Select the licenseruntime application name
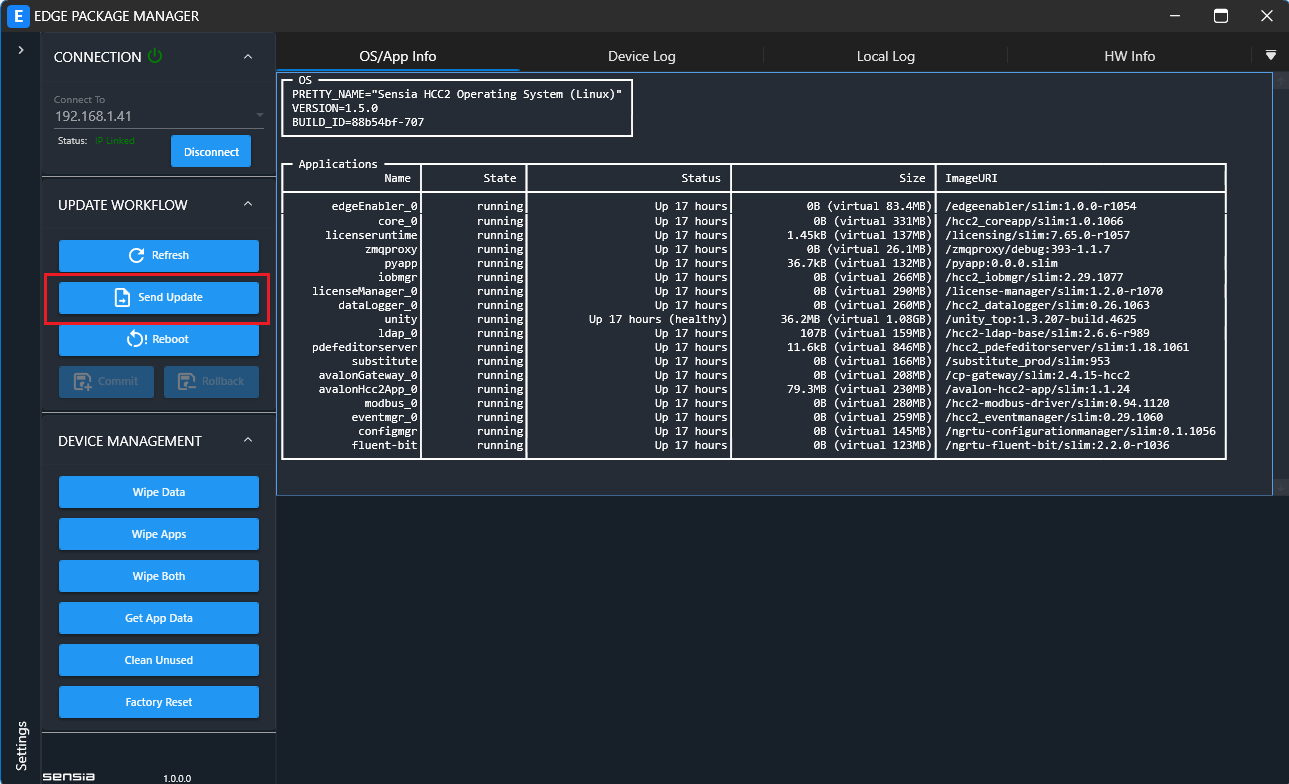This screenshot has width=1289, height=784. tap(371, 234)
